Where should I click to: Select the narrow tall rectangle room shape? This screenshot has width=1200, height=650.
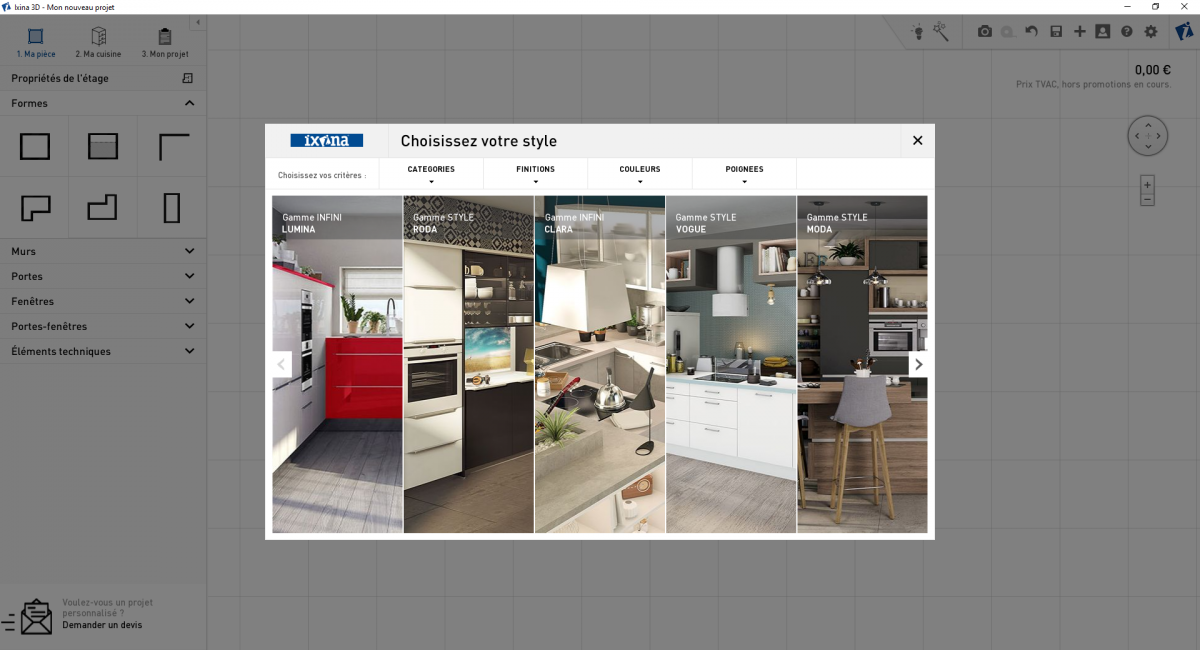(x=172, y=208)
